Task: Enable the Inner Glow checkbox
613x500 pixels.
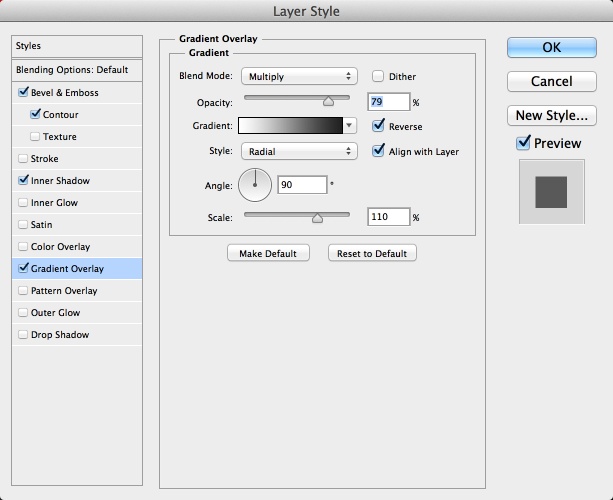Action: [23, 203]
